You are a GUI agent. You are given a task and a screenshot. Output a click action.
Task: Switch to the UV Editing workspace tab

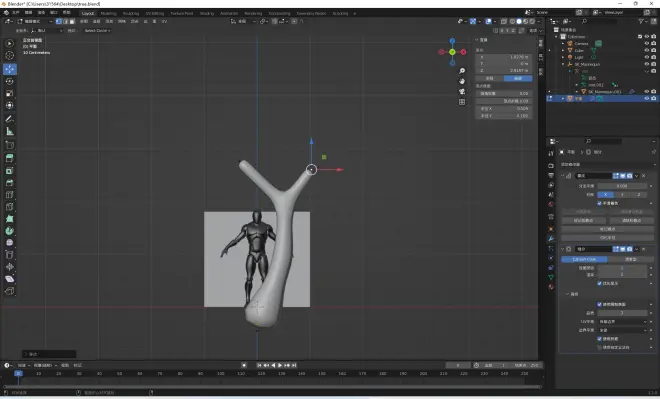155,13
